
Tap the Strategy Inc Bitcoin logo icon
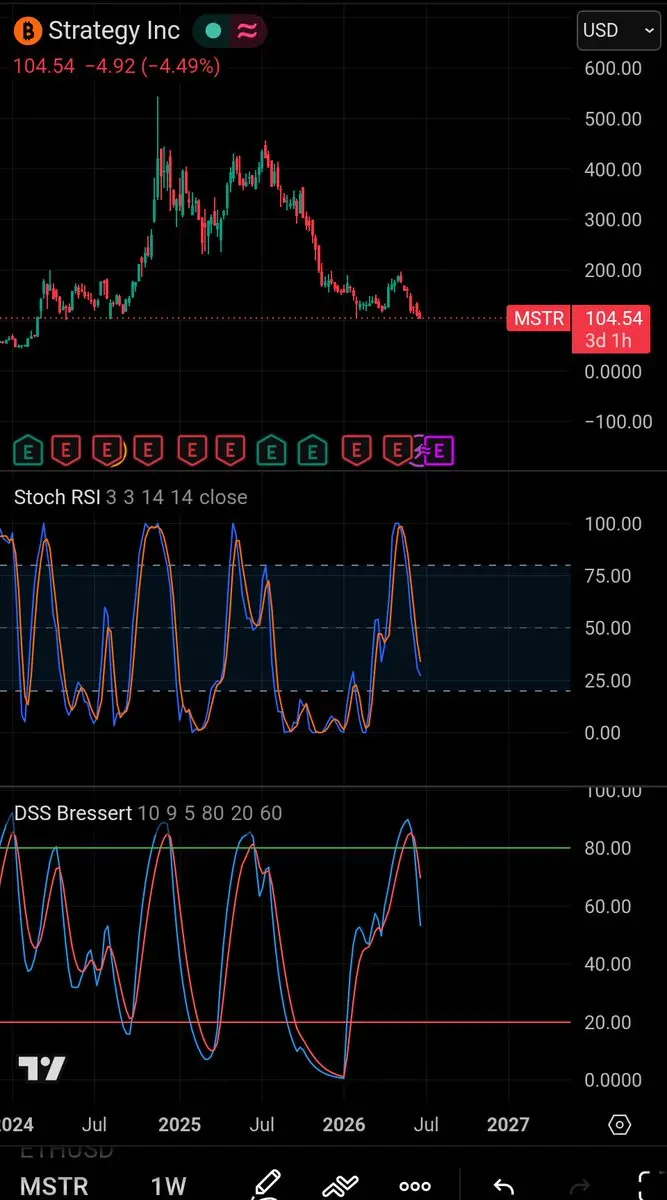(28, 31)
